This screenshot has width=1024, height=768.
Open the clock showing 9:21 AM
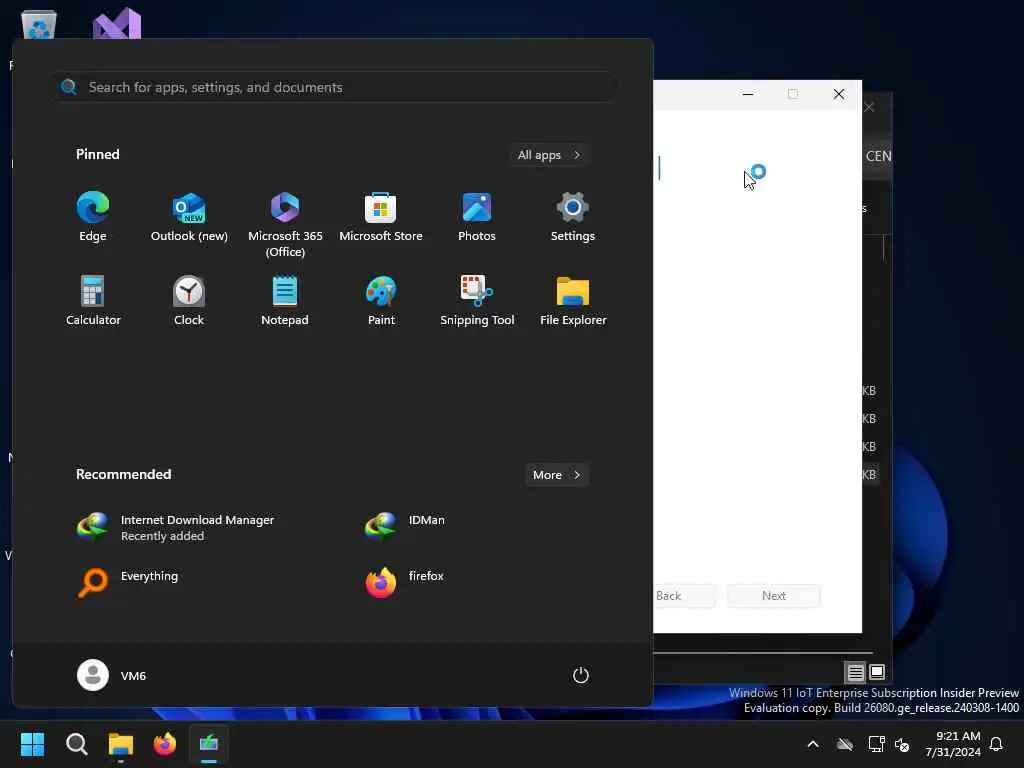click(953, 744)
